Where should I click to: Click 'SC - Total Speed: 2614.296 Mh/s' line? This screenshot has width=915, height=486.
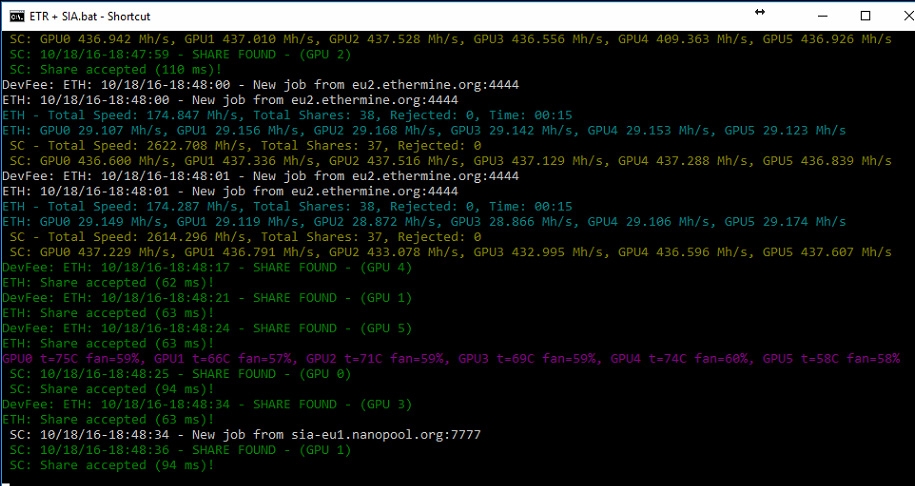click(x=245, y=236)
